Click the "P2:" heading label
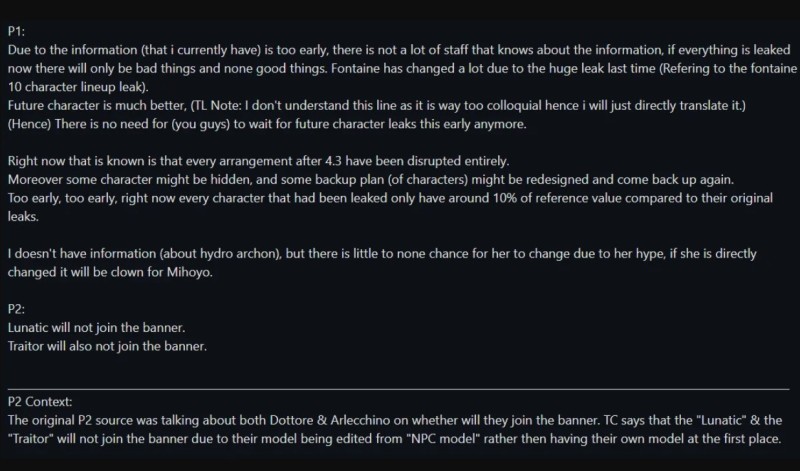Viewport: 800px width, 471px height. [16, 309]
